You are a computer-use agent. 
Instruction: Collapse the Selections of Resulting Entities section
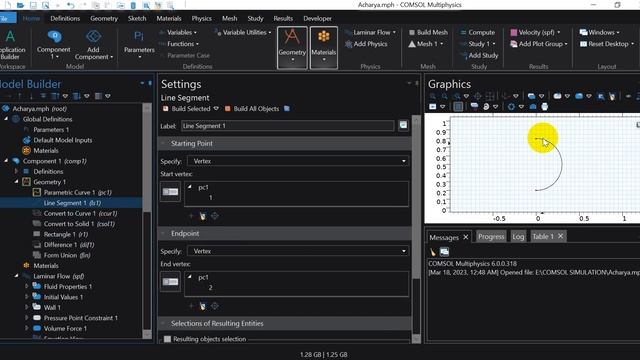pyautogui.click(x=284, y=324)
